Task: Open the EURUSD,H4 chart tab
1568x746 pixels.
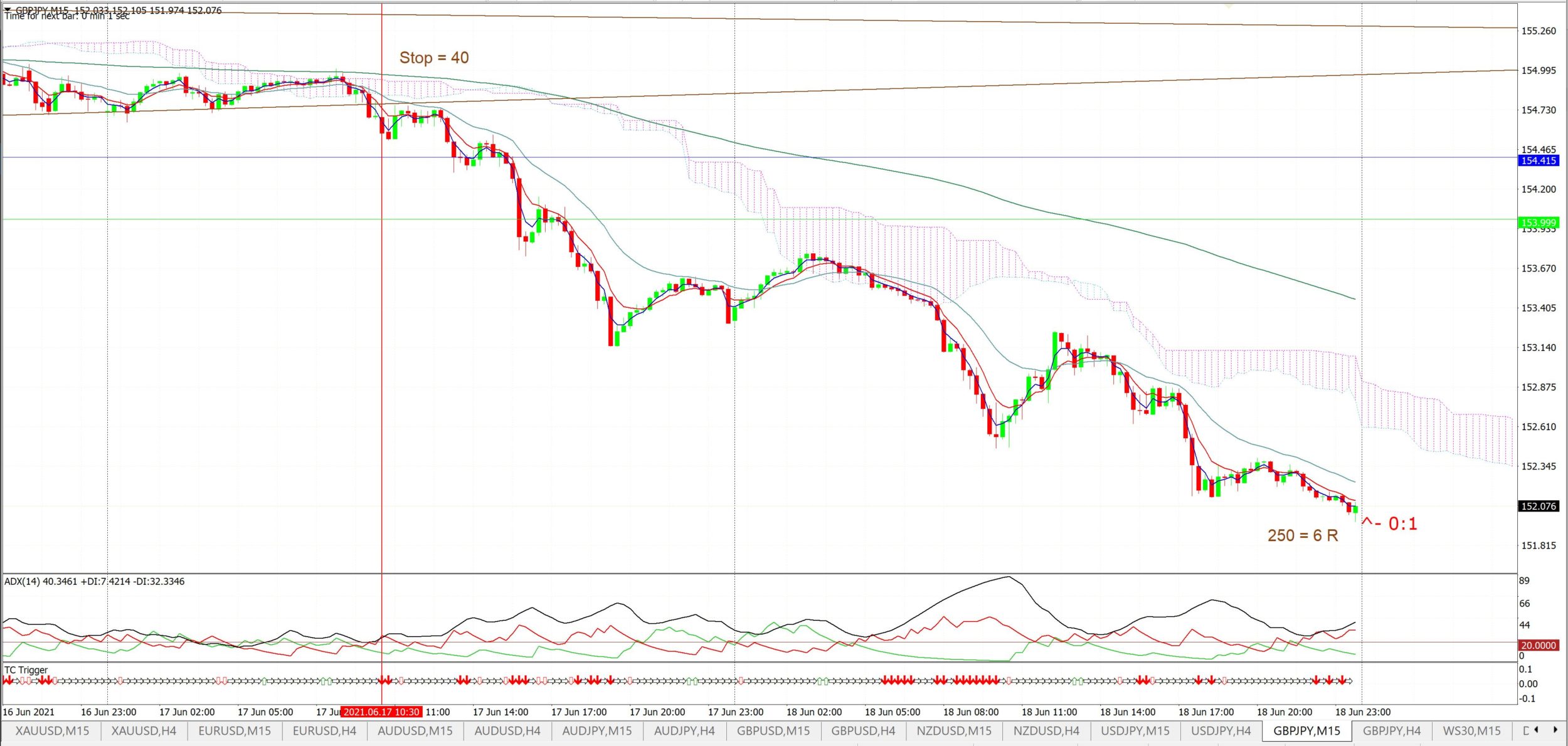Action: tap(324, 731)
